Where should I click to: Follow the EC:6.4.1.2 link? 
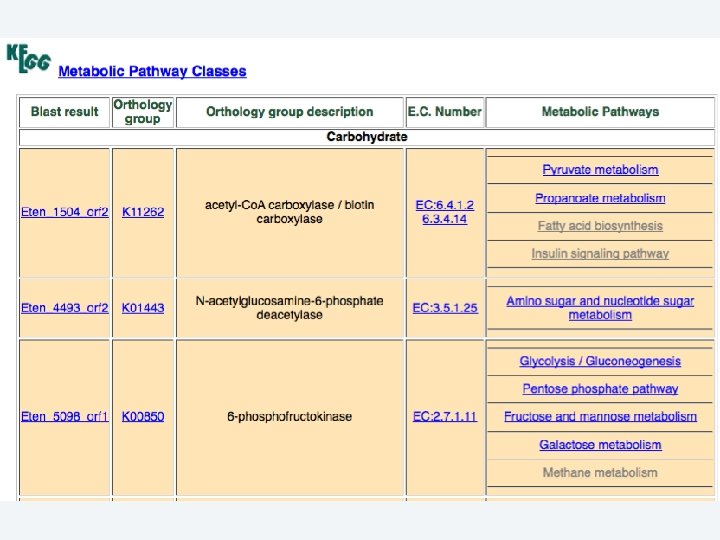click(444, 205)
